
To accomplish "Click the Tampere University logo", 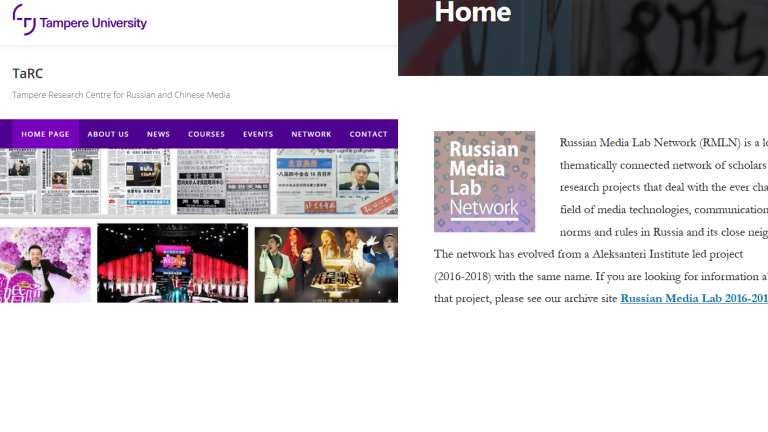I will [80, 20].
